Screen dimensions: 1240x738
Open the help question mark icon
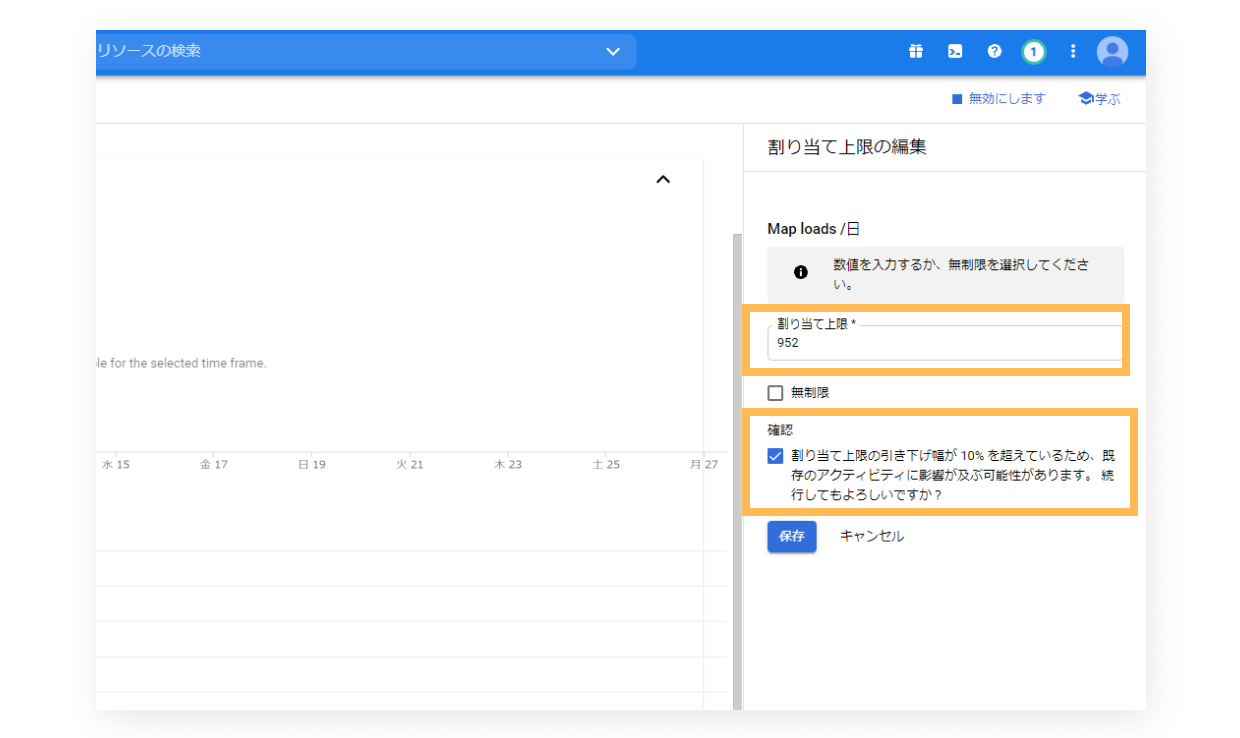pyautogui.click(x=994, y=52)
